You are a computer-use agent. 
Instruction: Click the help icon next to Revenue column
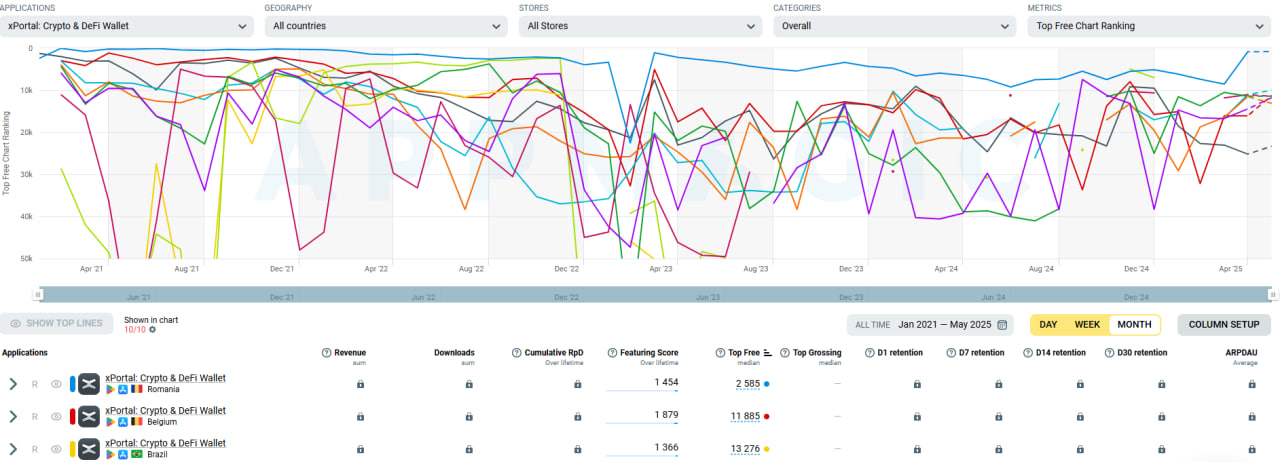point(326,353)
